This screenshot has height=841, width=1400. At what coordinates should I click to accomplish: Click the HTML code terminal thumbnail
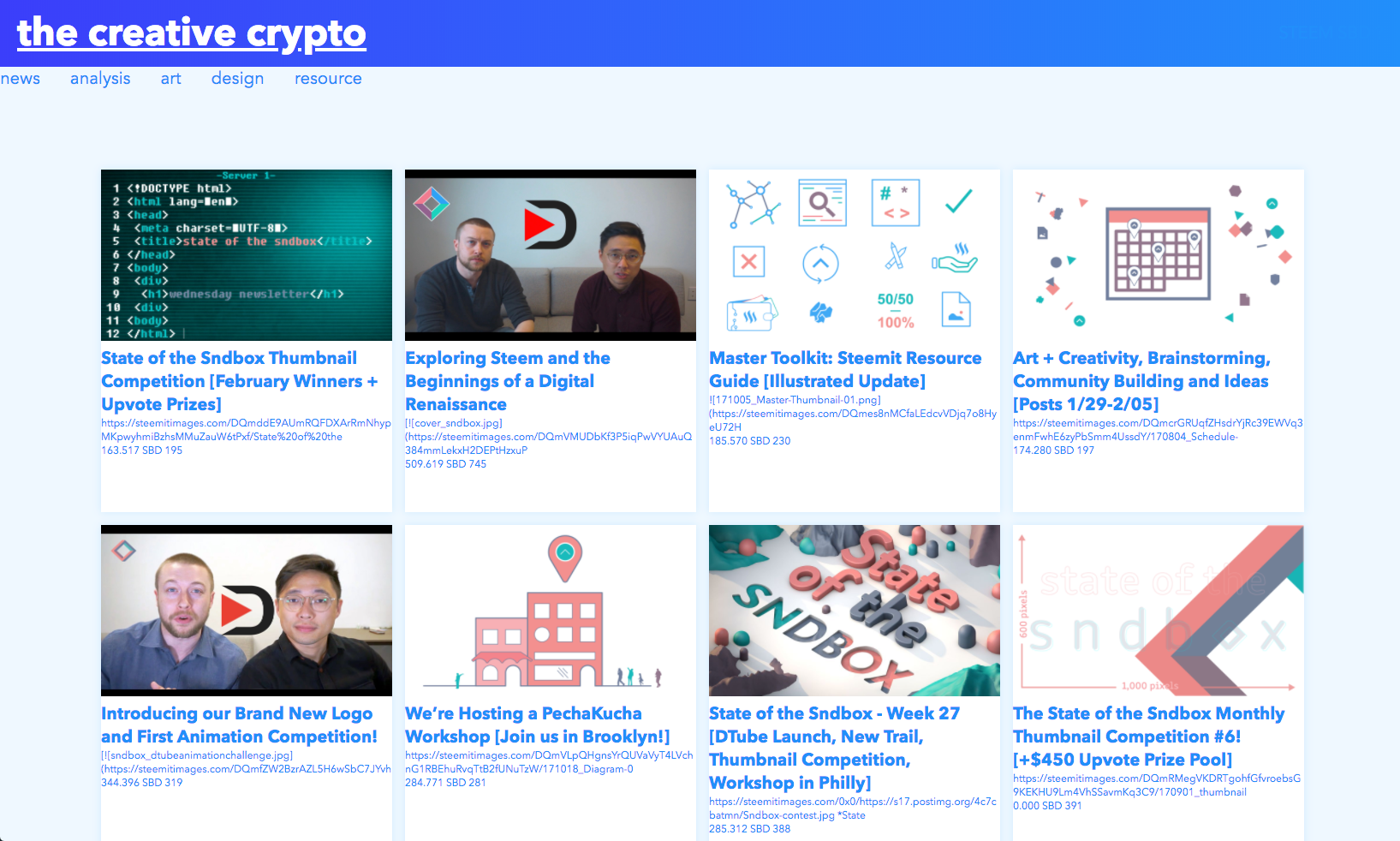247,255
